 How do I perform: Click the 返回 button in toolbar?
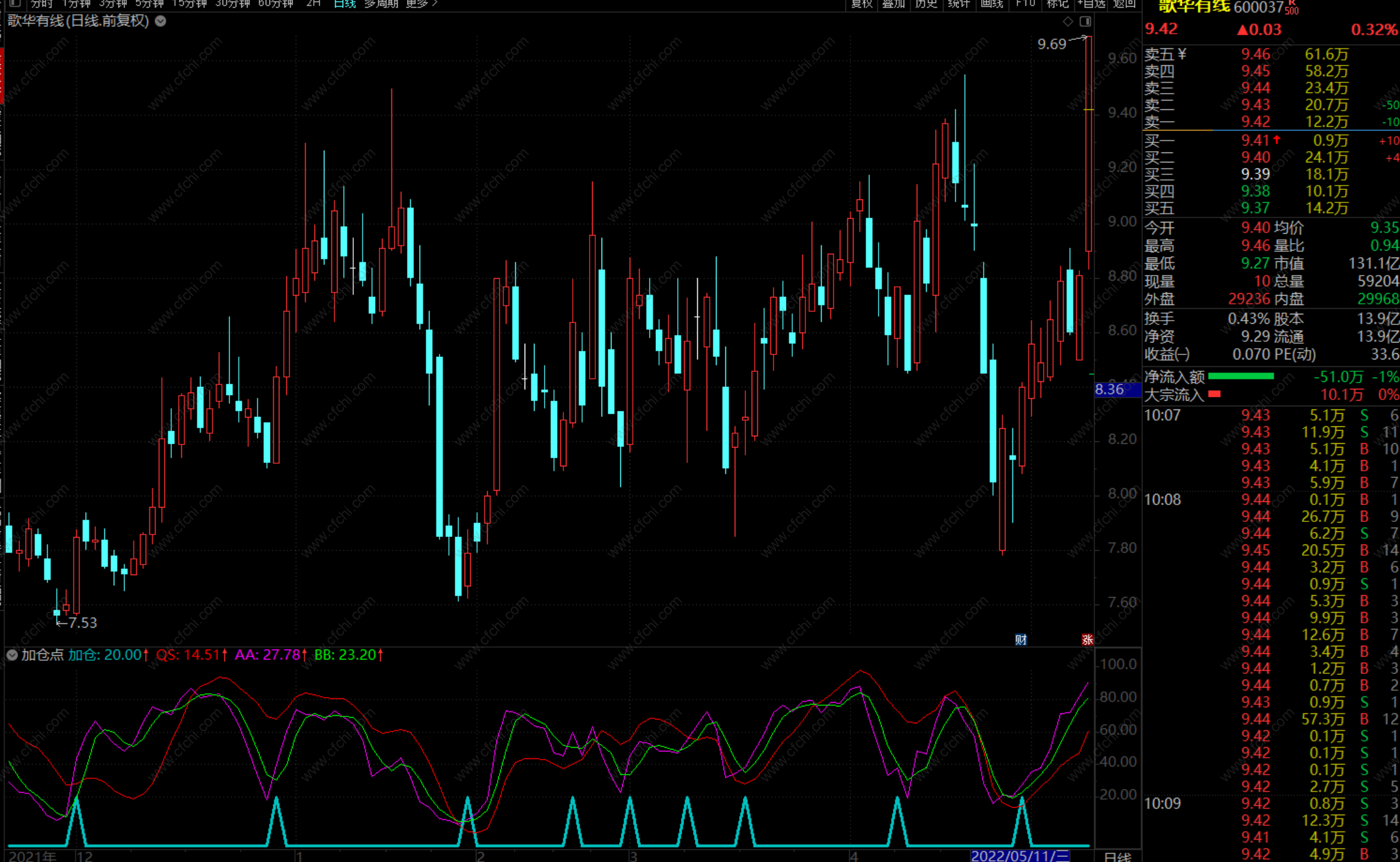pyautogui.click(x=1124, y=4)
